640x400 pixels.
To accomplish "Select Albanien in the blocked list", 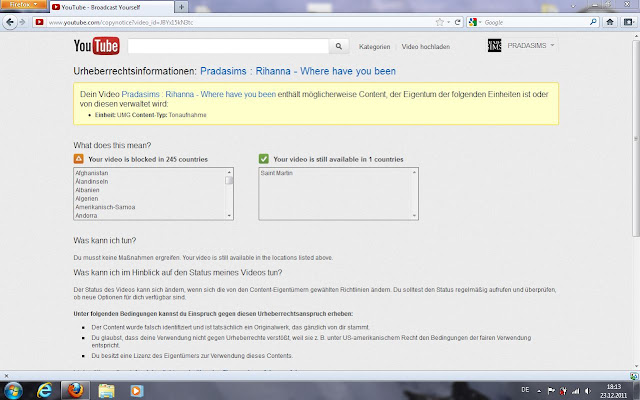I will [x=87, y=190].
